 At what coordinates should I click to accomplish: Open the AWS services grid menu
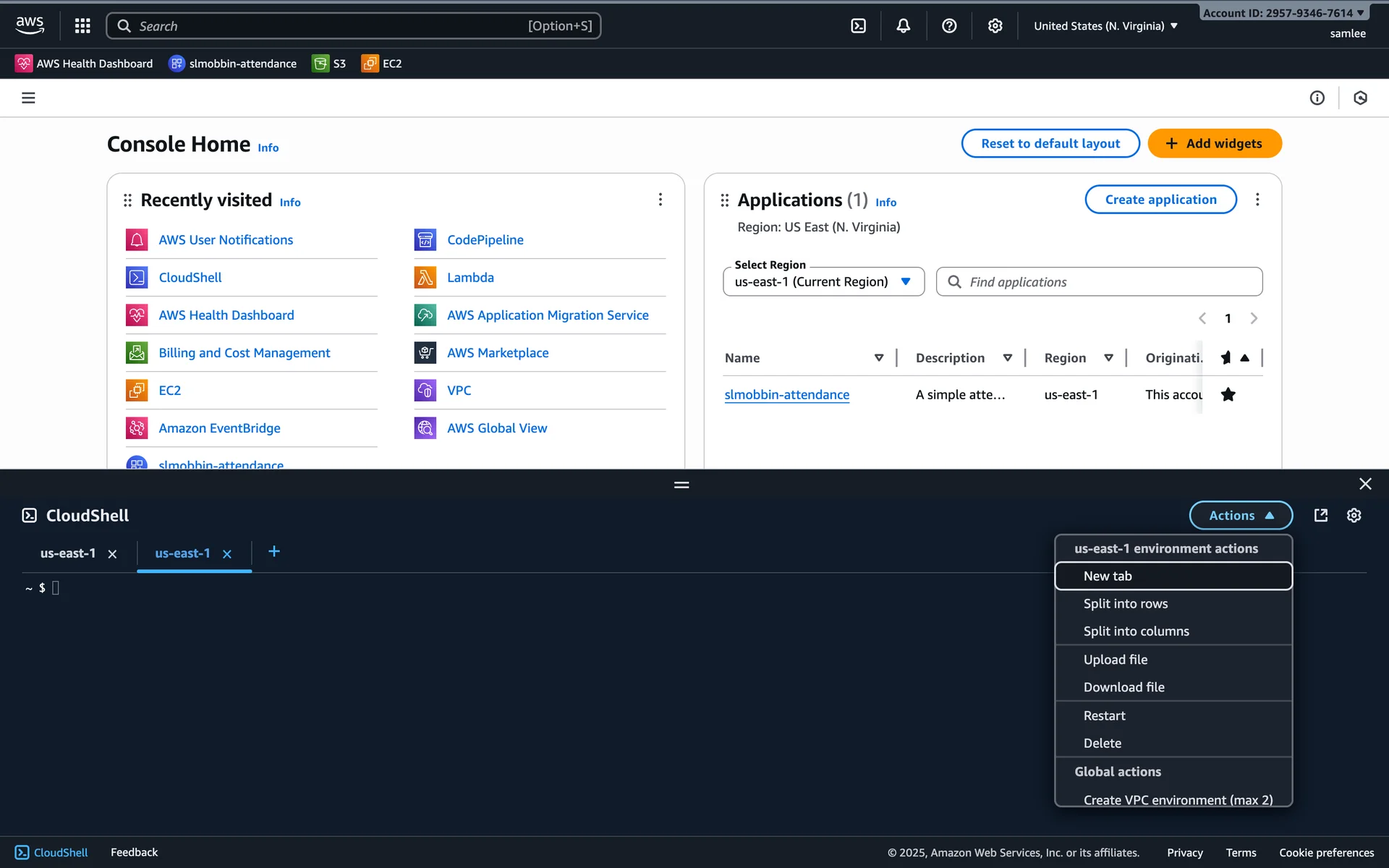click(82, 26)
